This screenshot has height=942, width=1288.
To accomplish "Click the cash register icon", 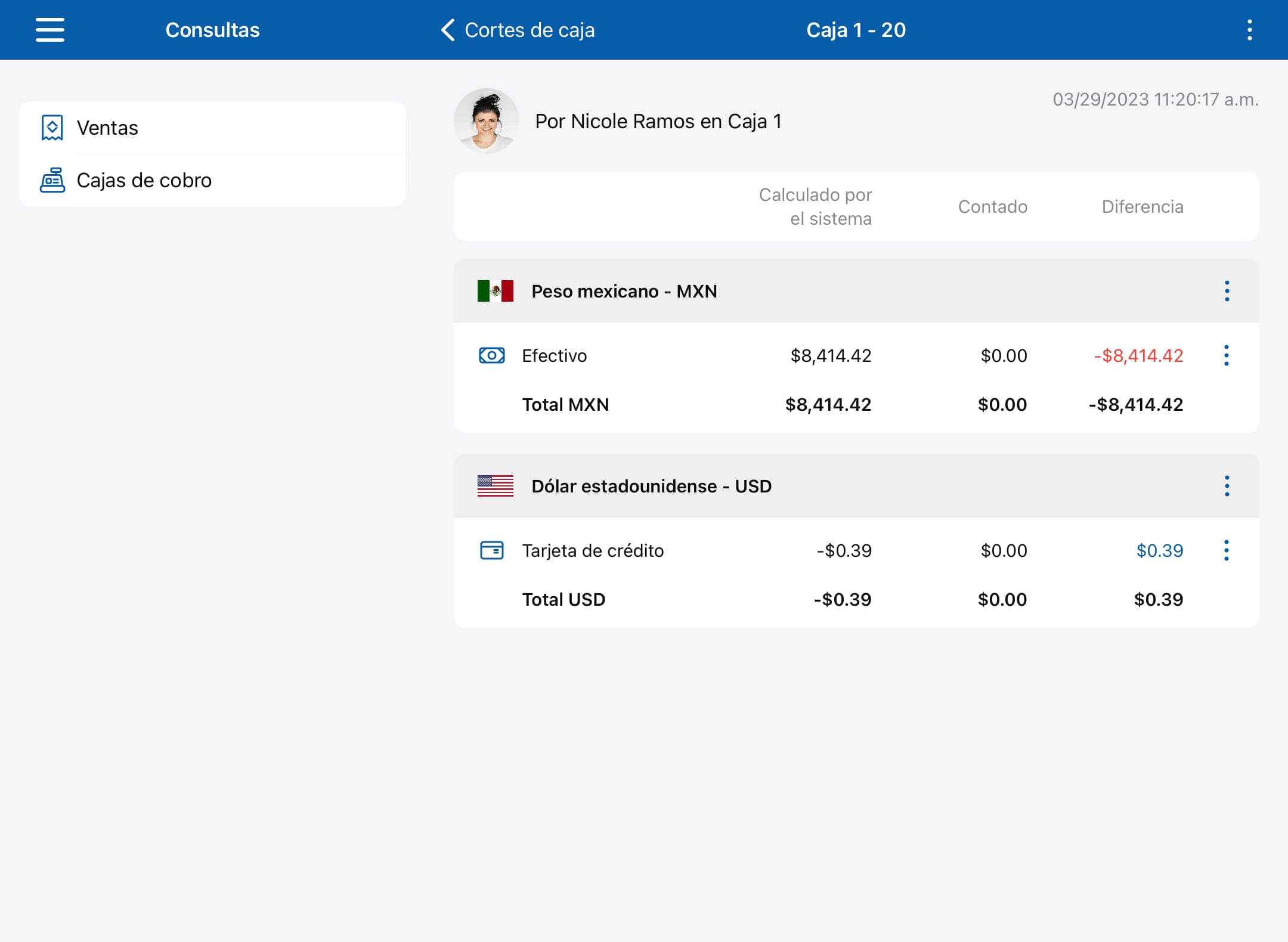I will coord(52,180).
